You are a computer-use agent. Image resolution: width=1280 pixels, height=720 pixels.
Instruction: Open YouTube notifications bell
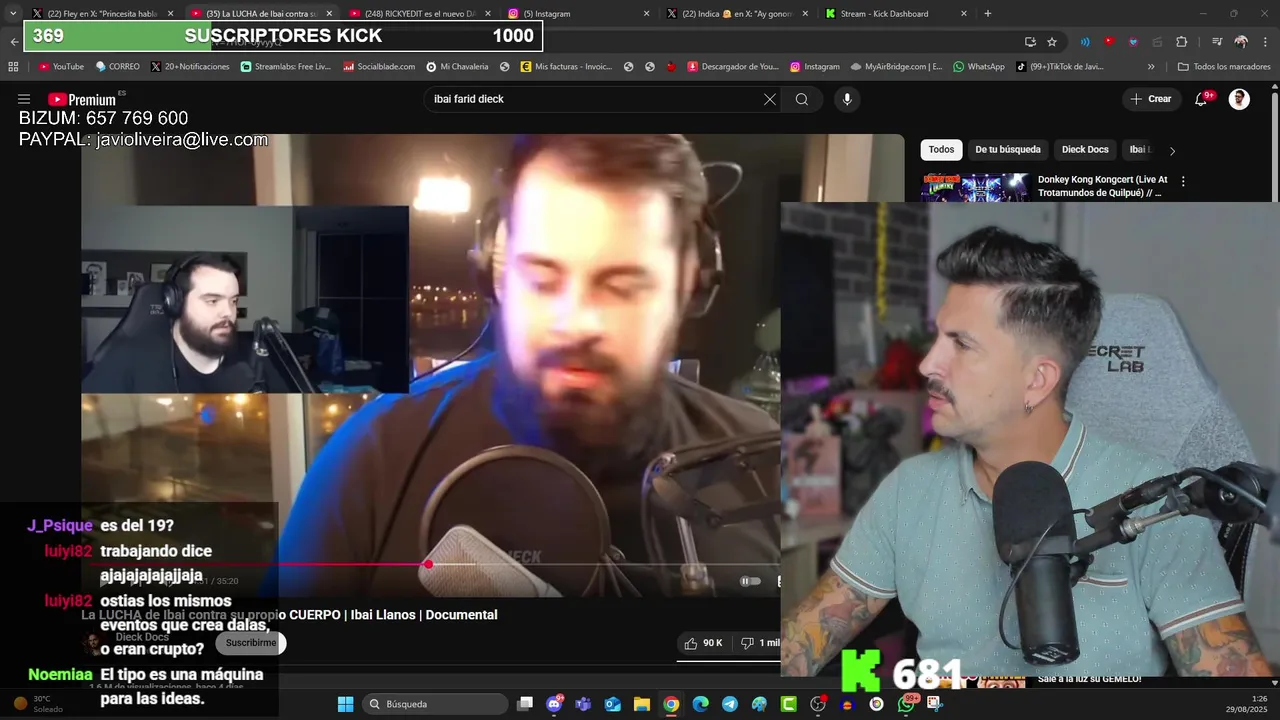point(1202,99)
